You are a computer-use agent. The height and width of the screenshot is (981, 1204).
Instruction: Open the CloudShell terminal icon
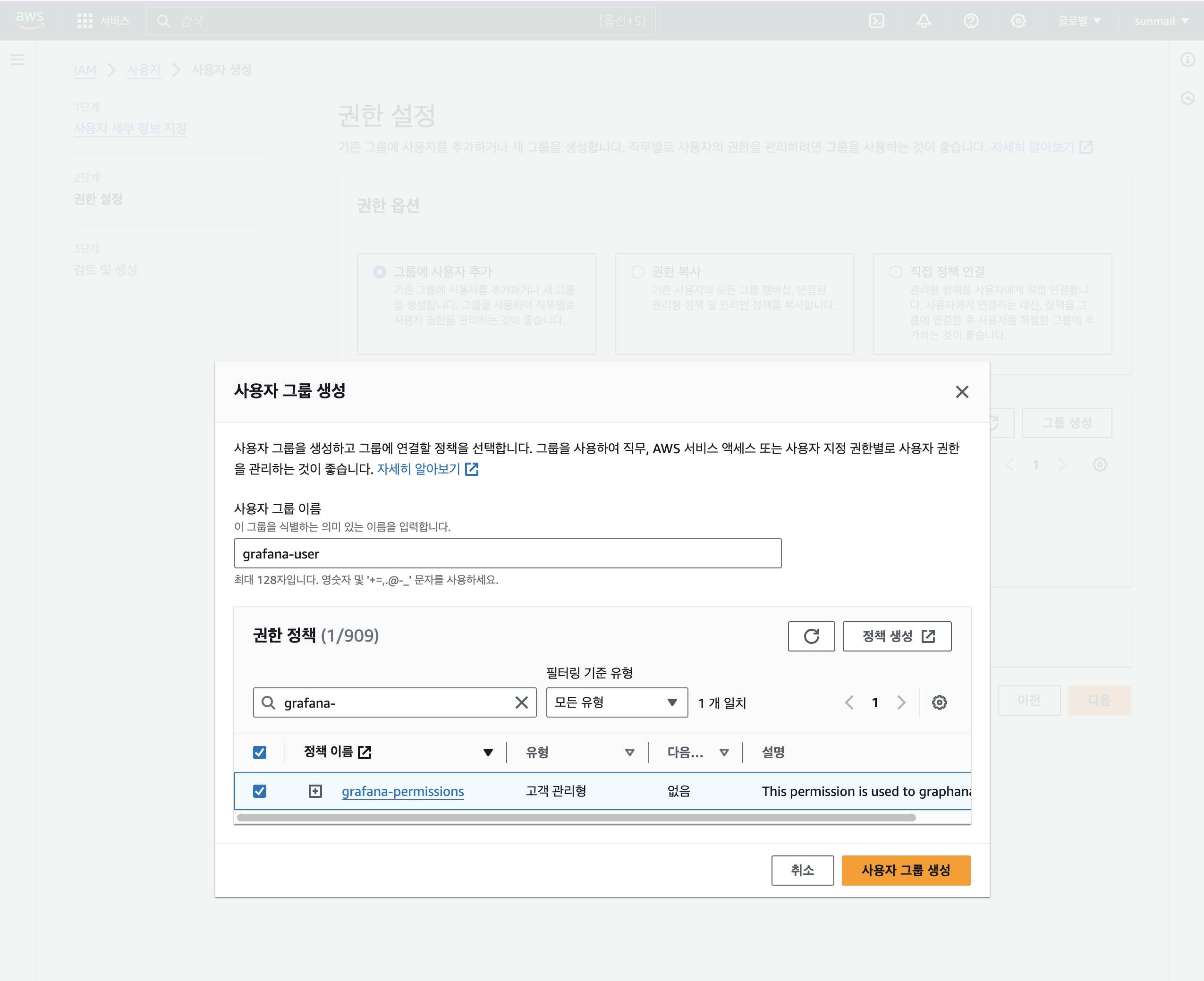point(877,21)
